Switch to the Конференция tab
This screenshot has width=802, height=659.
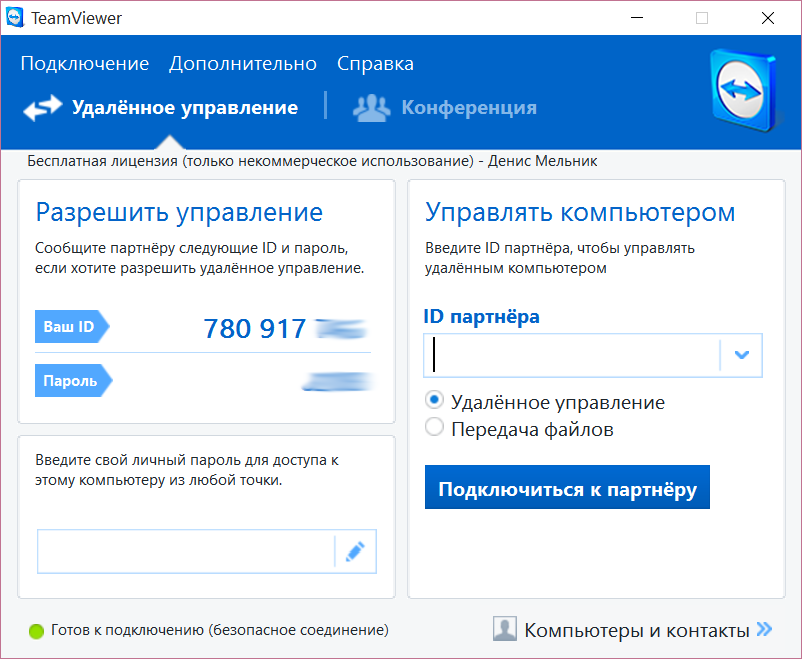pos(445,108)
